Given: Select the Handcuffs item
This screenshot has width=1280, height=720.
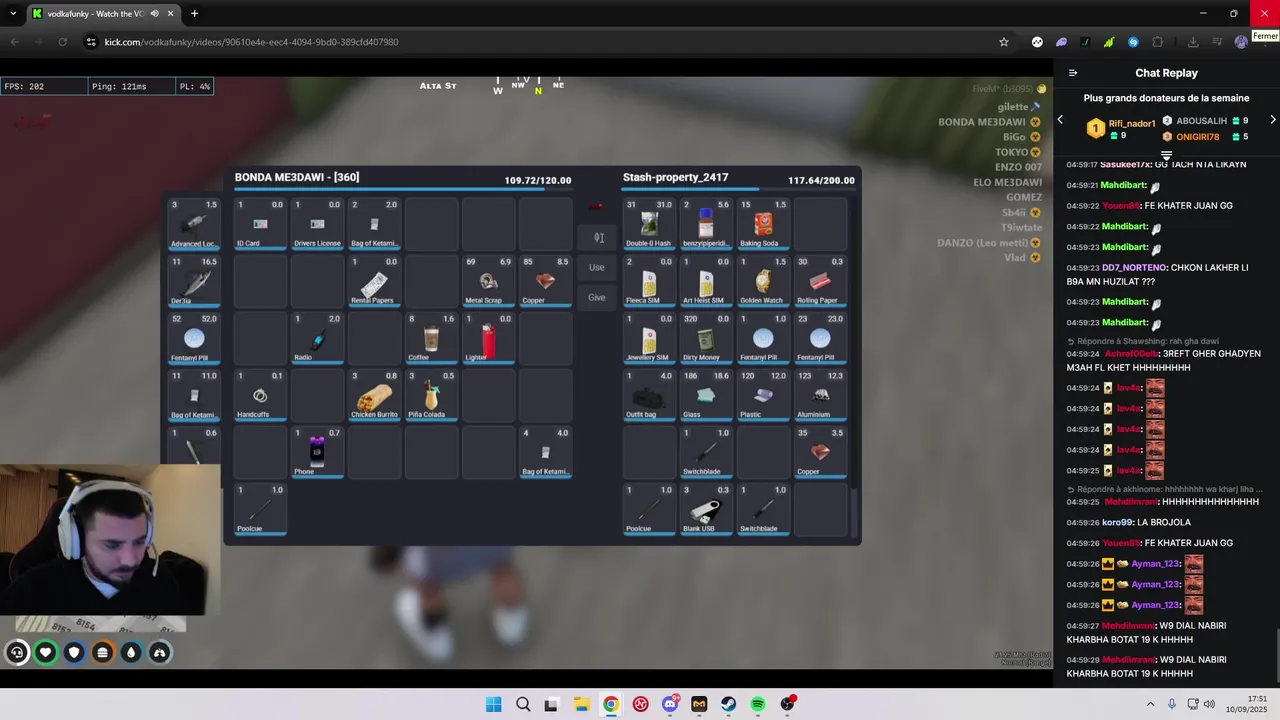Looking at the screenshot, I should coord(260,394).
